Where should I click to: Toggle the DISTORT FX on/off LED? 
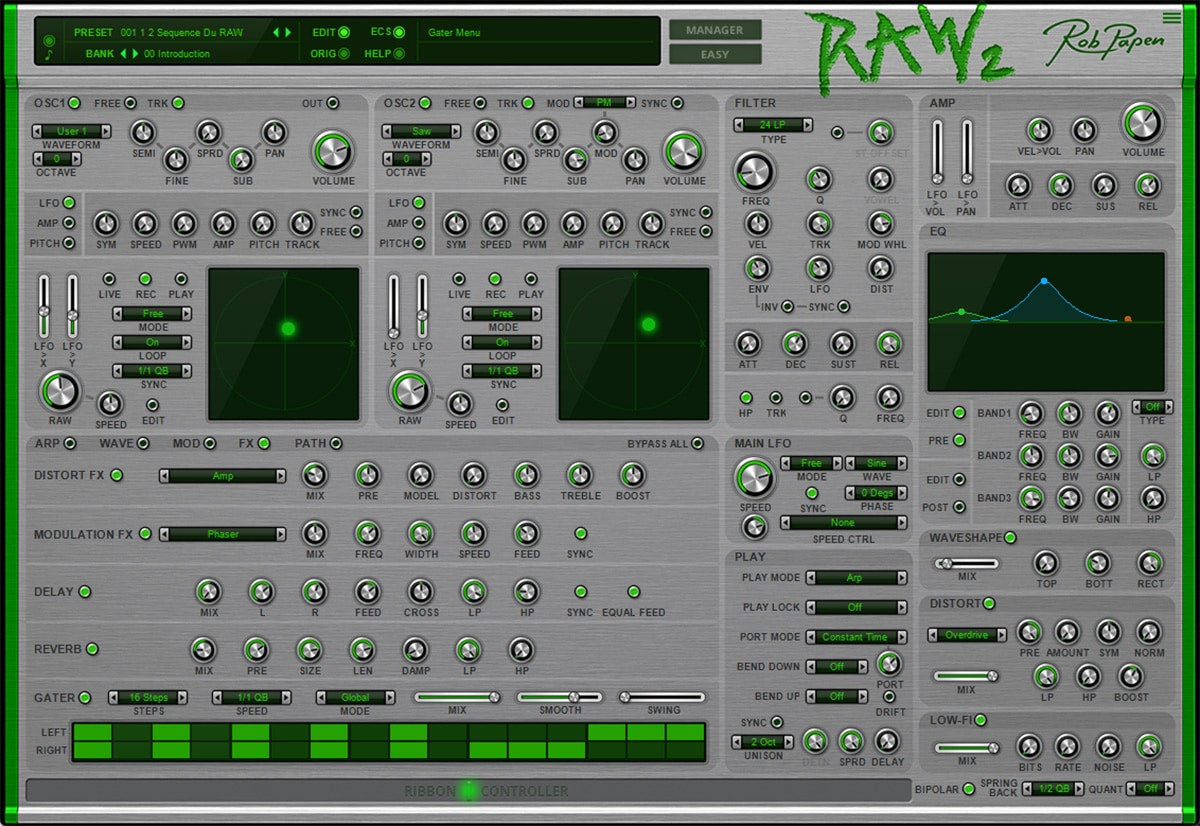[116, 475]
